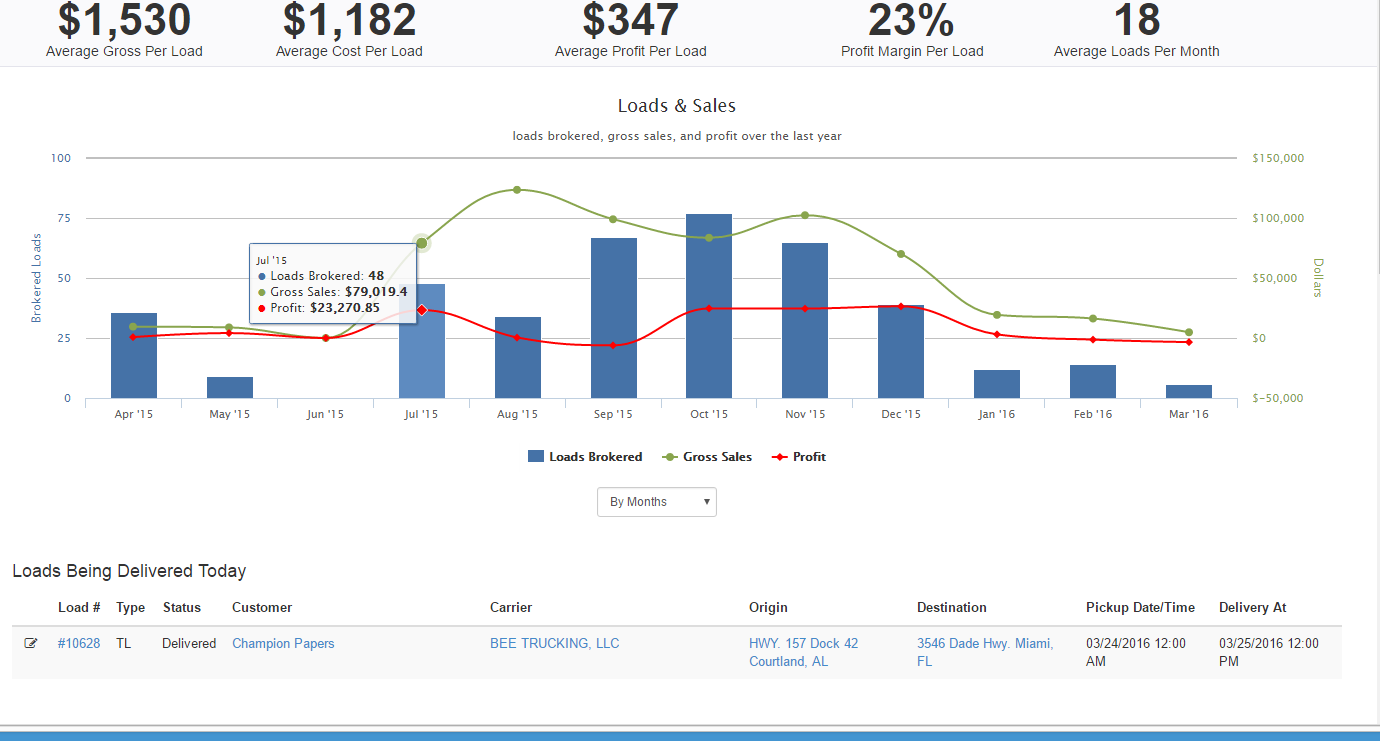Click the green Dollars axis label
This screenshot has height=748, width=1380.
pyautogui.click(x=1317, y=276)
